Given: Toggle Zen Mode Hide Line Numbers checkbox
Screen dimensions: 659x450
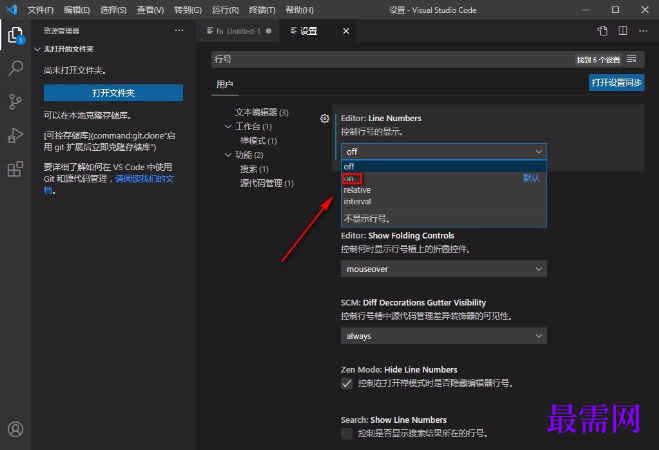Looking at the screenshot, I should pyautogui.click(x=347, y=383).
